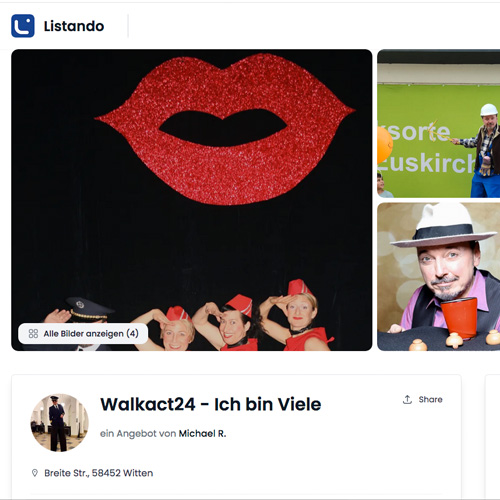Click the grid icon beside Alle Bilder anzeigen
Screen dimensions: 500x500
(33, 333)
